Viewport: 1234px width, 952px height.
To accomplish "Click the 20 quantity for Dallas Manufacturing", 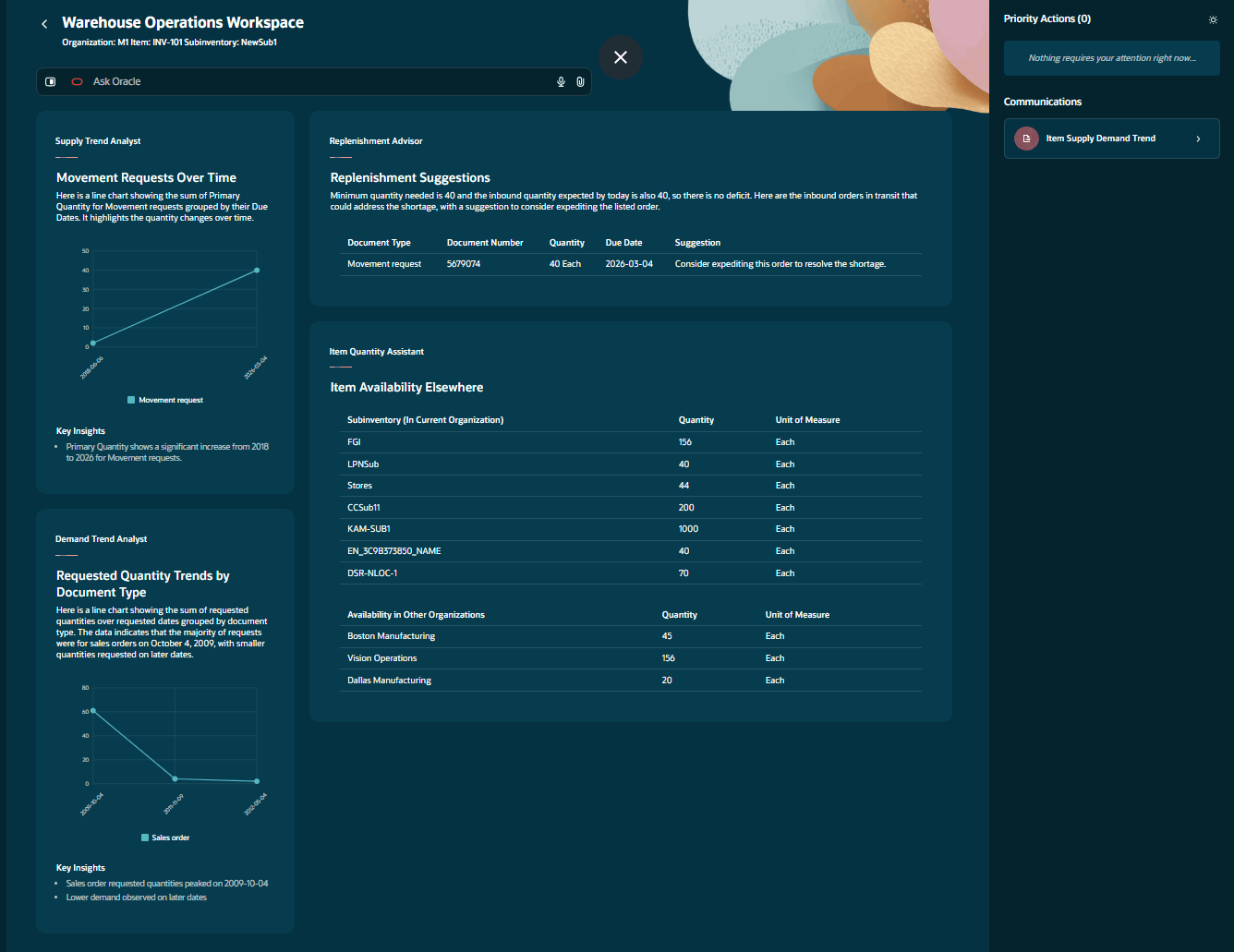I will (667, 681).
